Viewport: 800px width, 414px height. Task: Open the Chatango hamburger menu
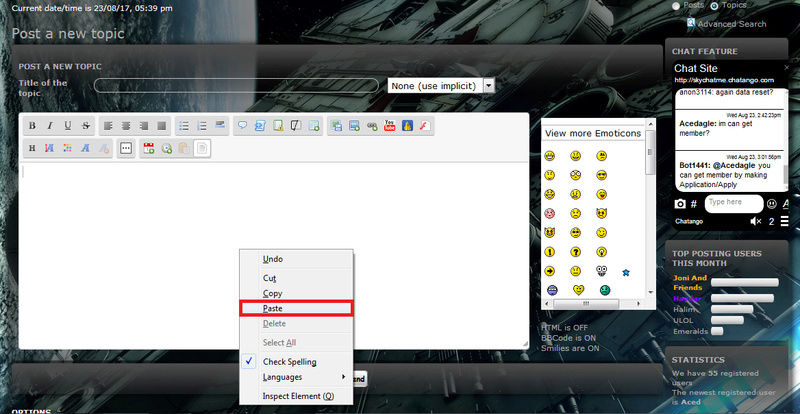click(785, 221)
